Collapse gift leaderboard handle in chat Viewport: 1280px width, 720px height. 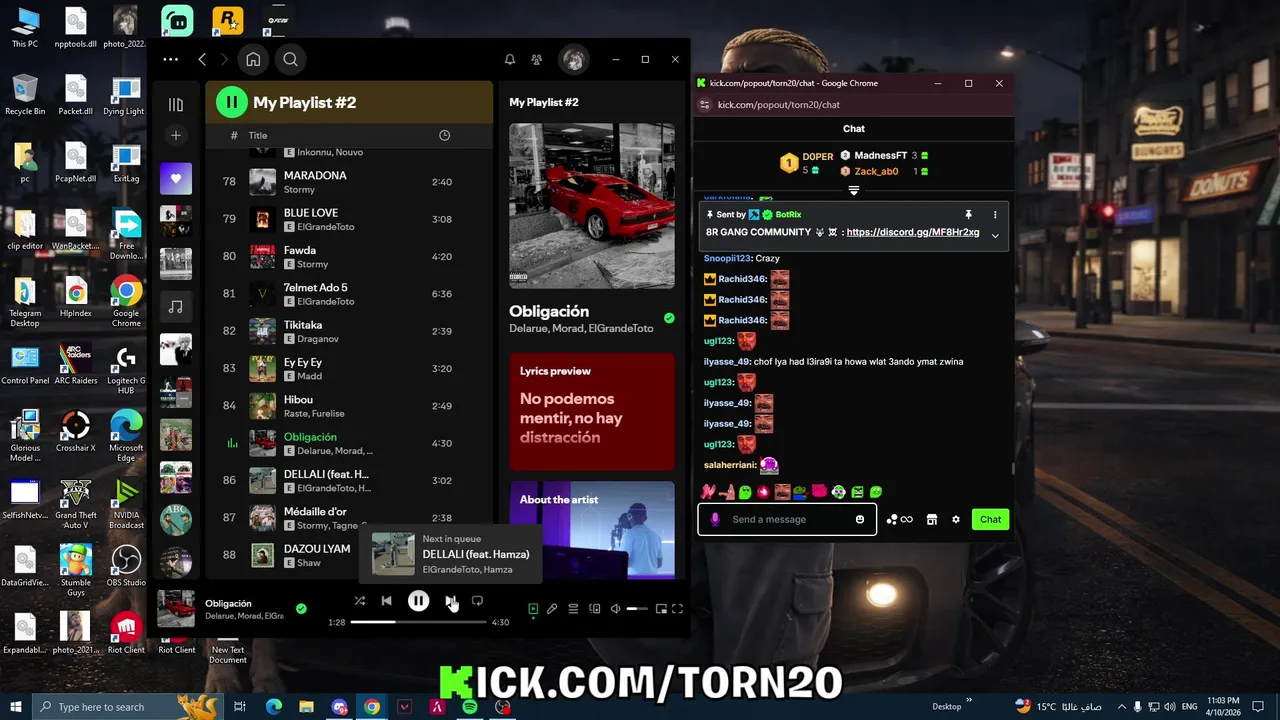(x=854, y=190)
